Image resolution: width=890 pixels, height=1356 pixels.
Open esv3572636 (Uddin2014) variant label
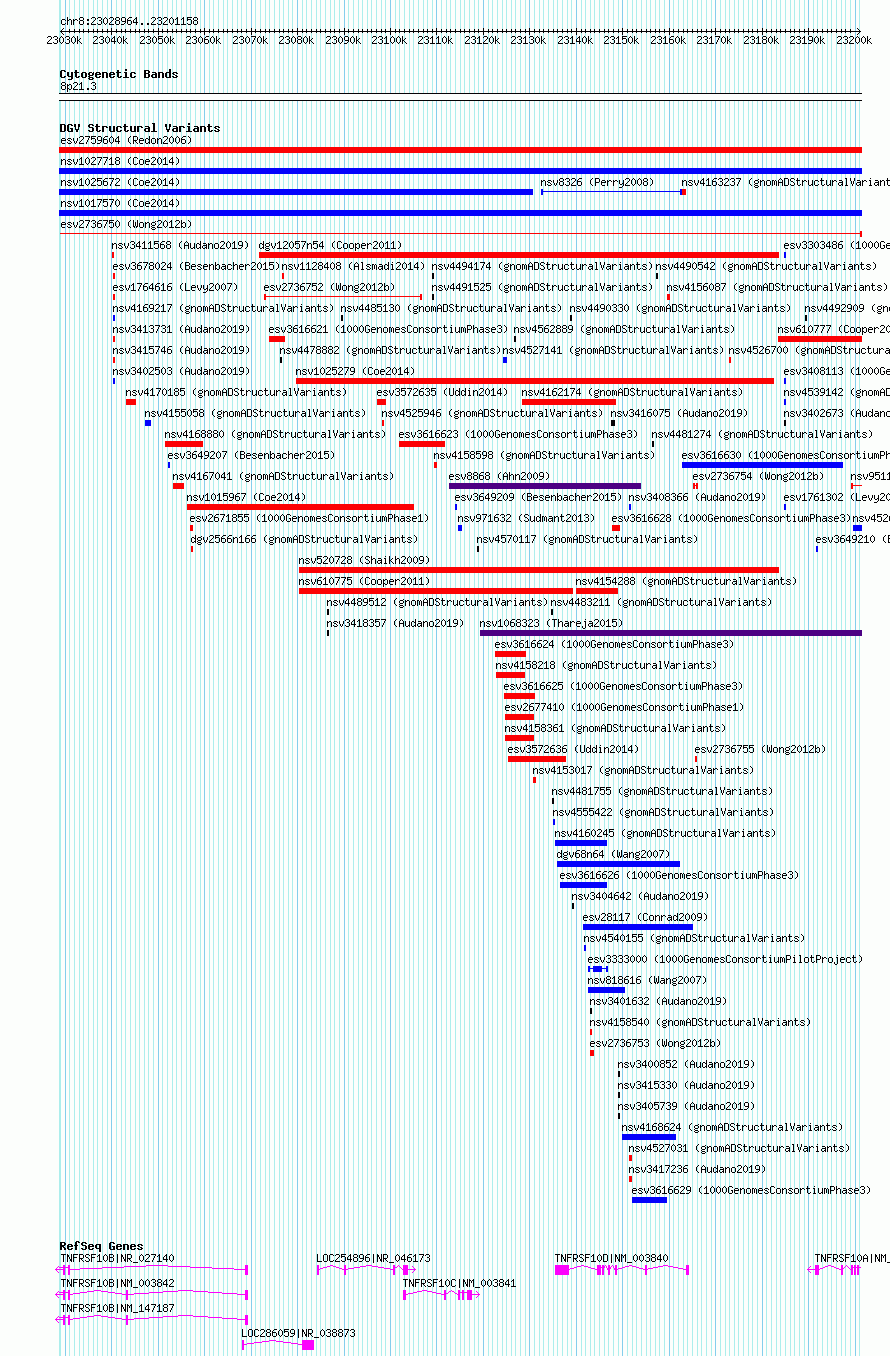pyautogui.click(x=573, y=749)
